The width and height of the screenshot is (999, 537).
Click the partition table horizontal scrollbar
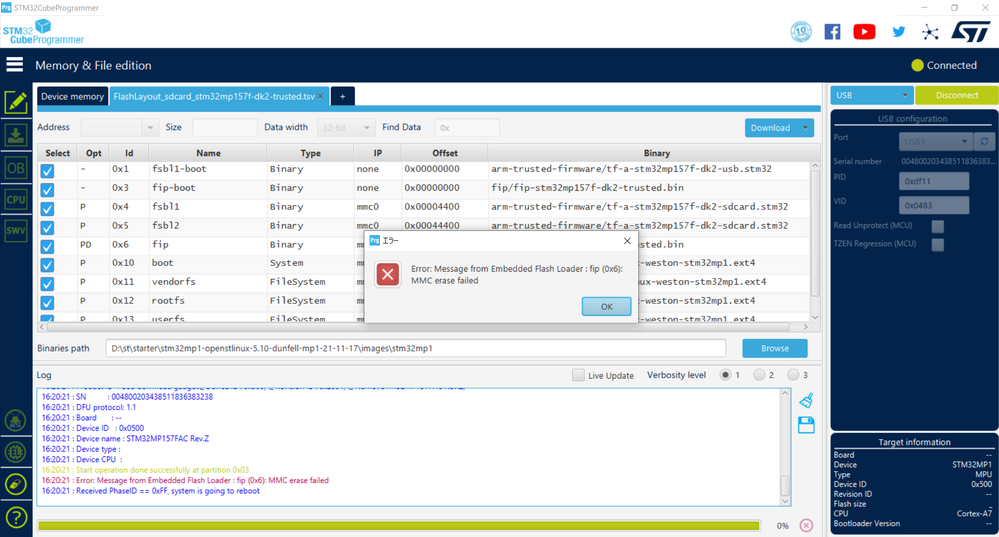pyautogui.click(x=423, y=326)
